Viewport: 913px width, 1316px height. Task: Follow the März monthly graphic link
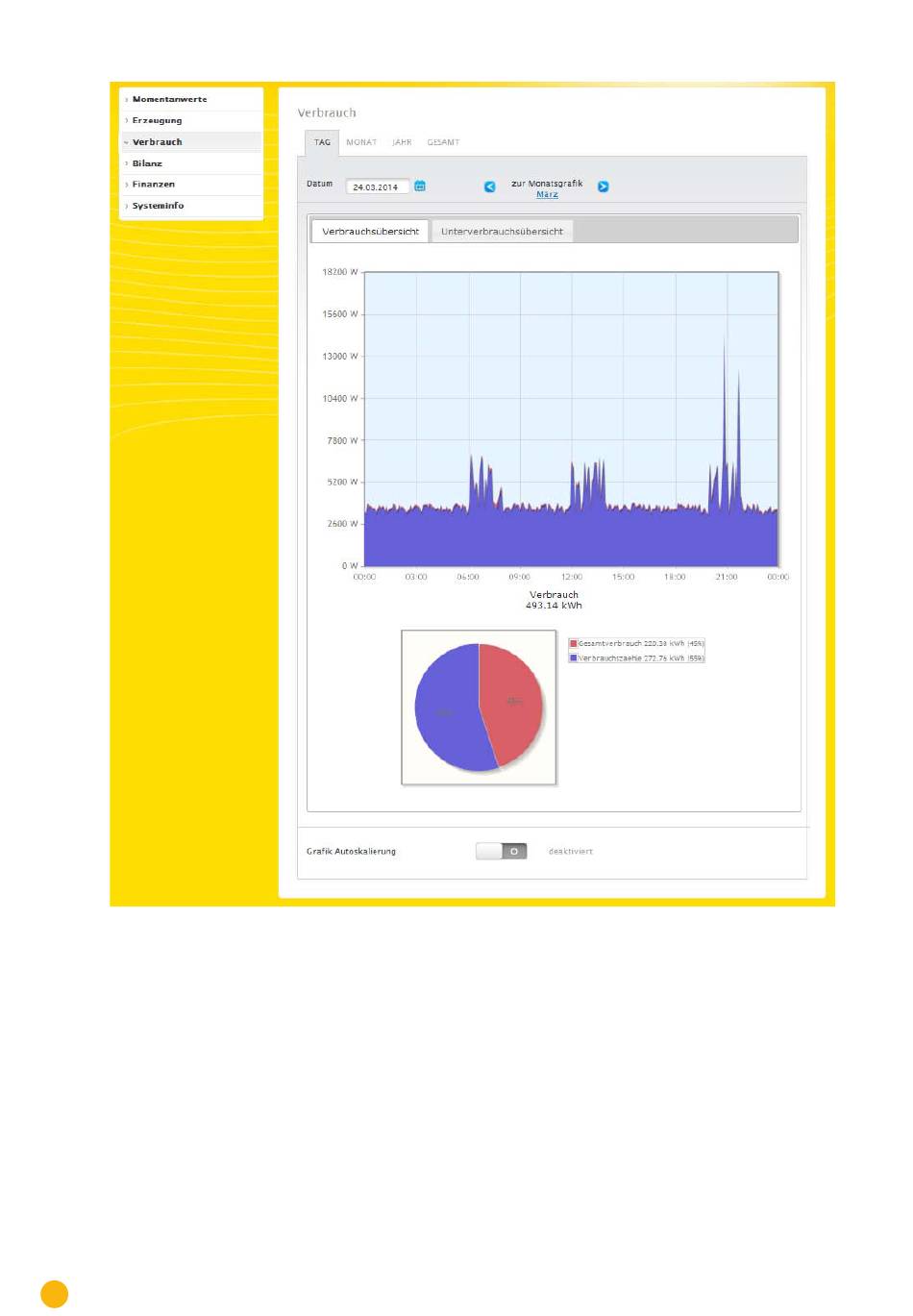(547, 195)
